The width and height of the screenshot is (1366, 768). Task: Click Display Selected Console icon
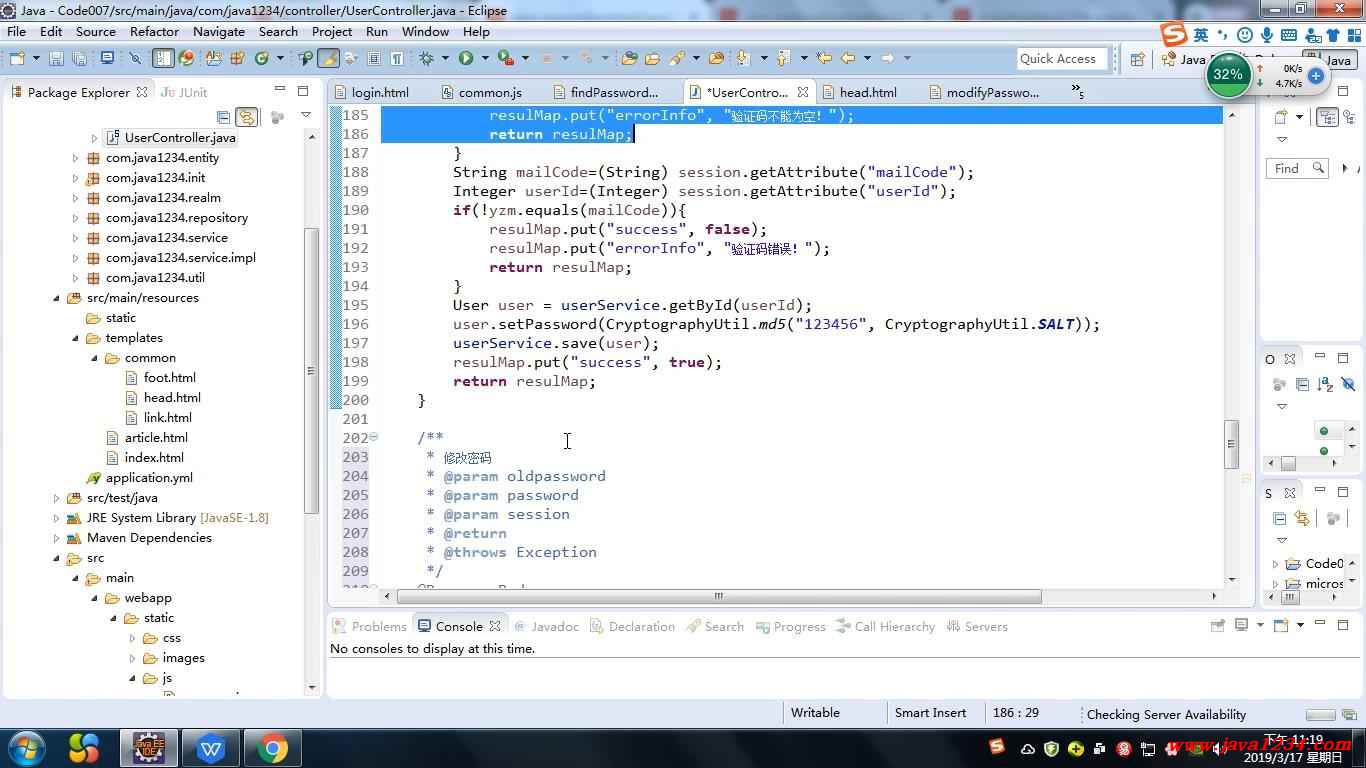pos(1242,626)
